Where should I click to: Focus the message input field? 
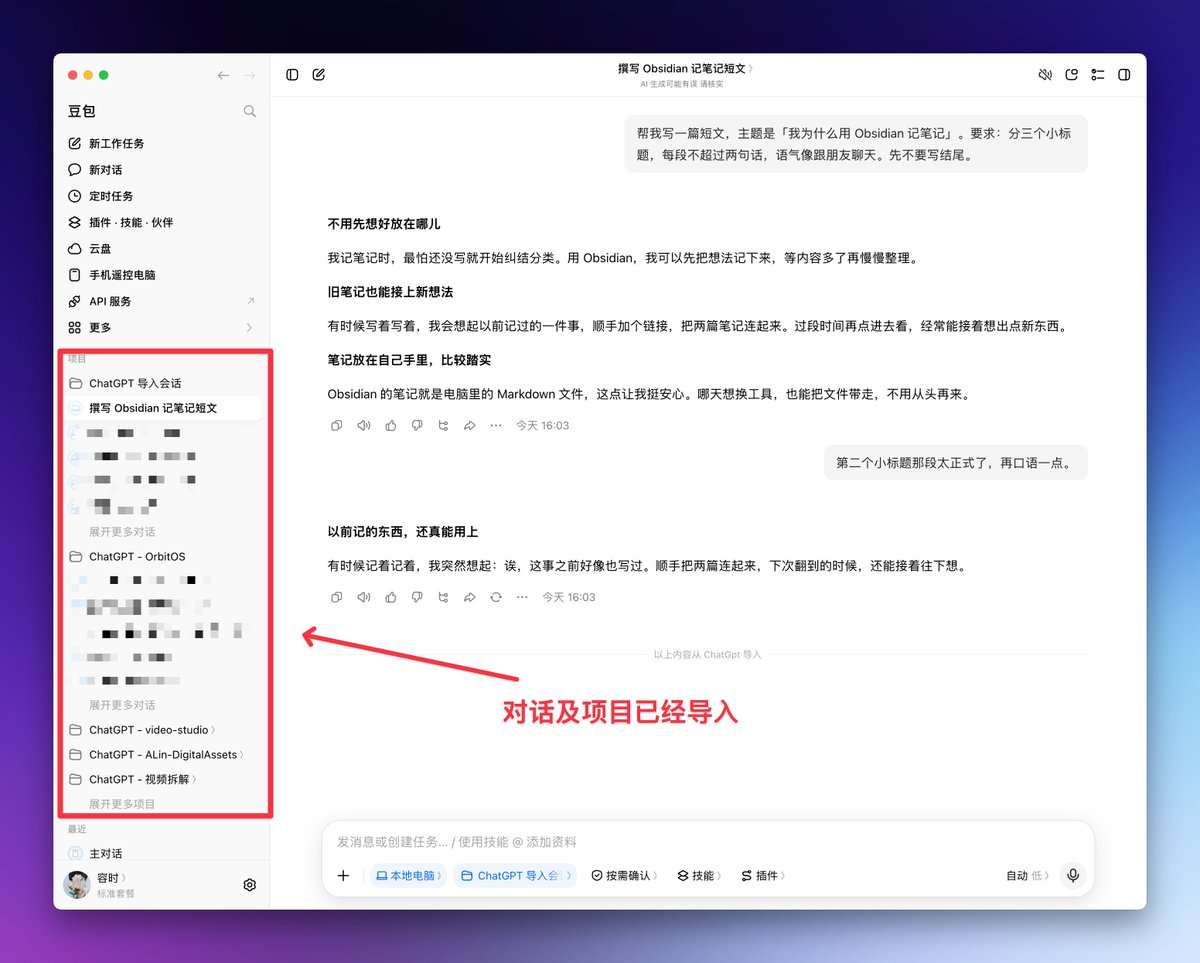[x=707, y=842]
